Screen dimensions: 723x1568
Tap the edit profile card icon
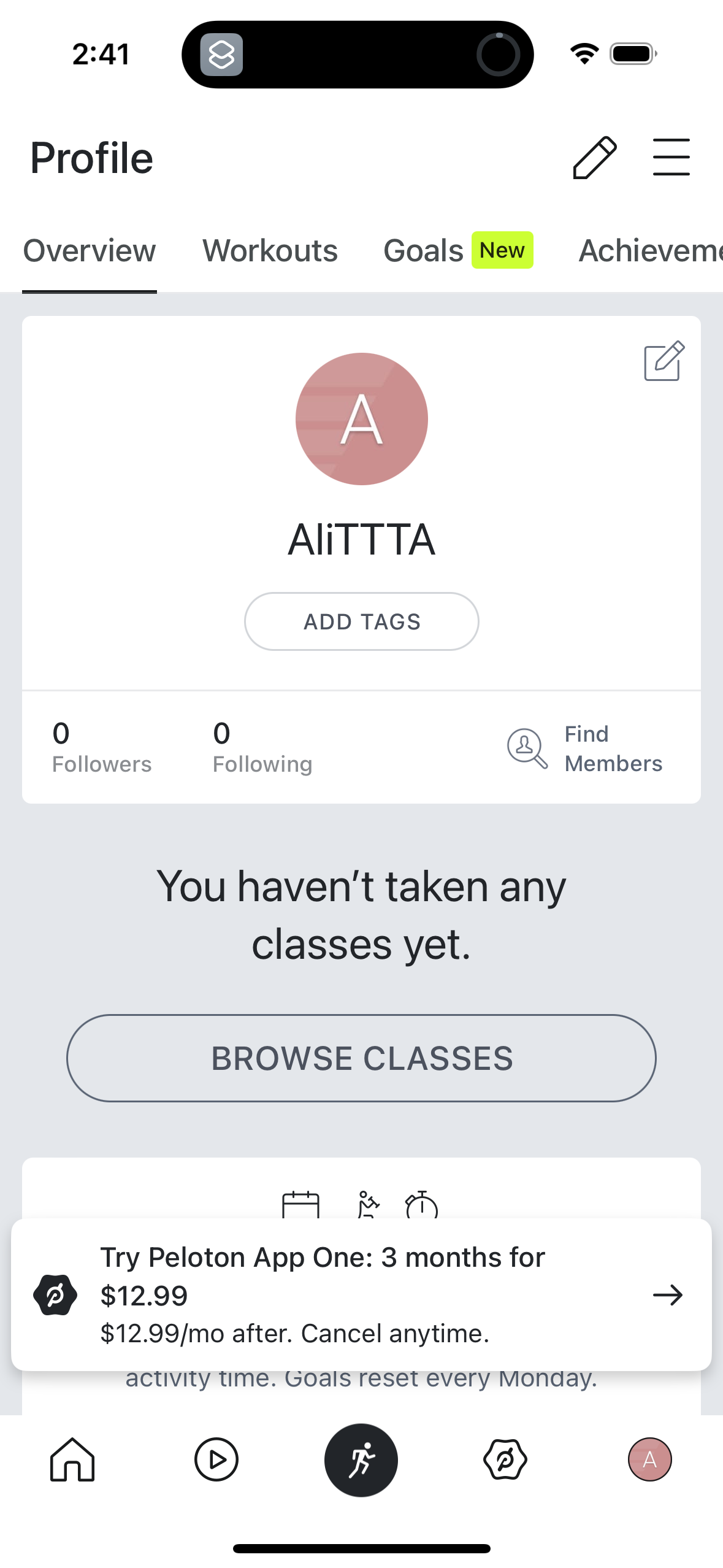pos(664,361)
